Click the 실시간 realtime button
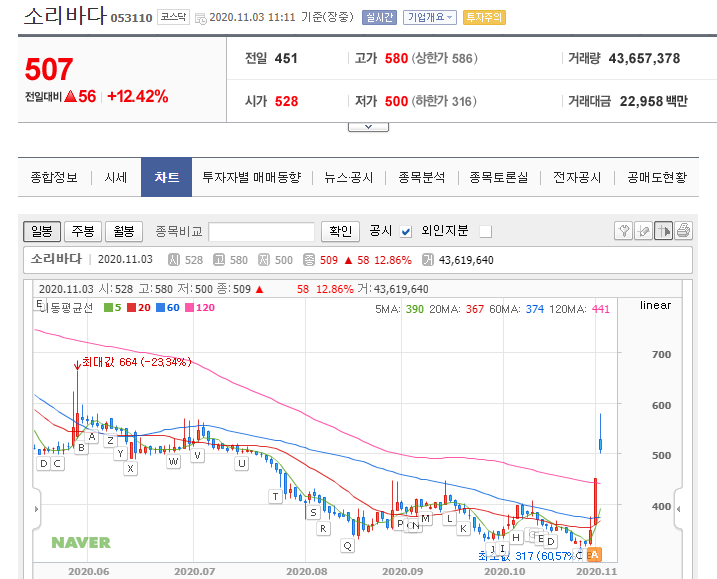The width and height of the screenshot is (717, 579). pos(380,17)
